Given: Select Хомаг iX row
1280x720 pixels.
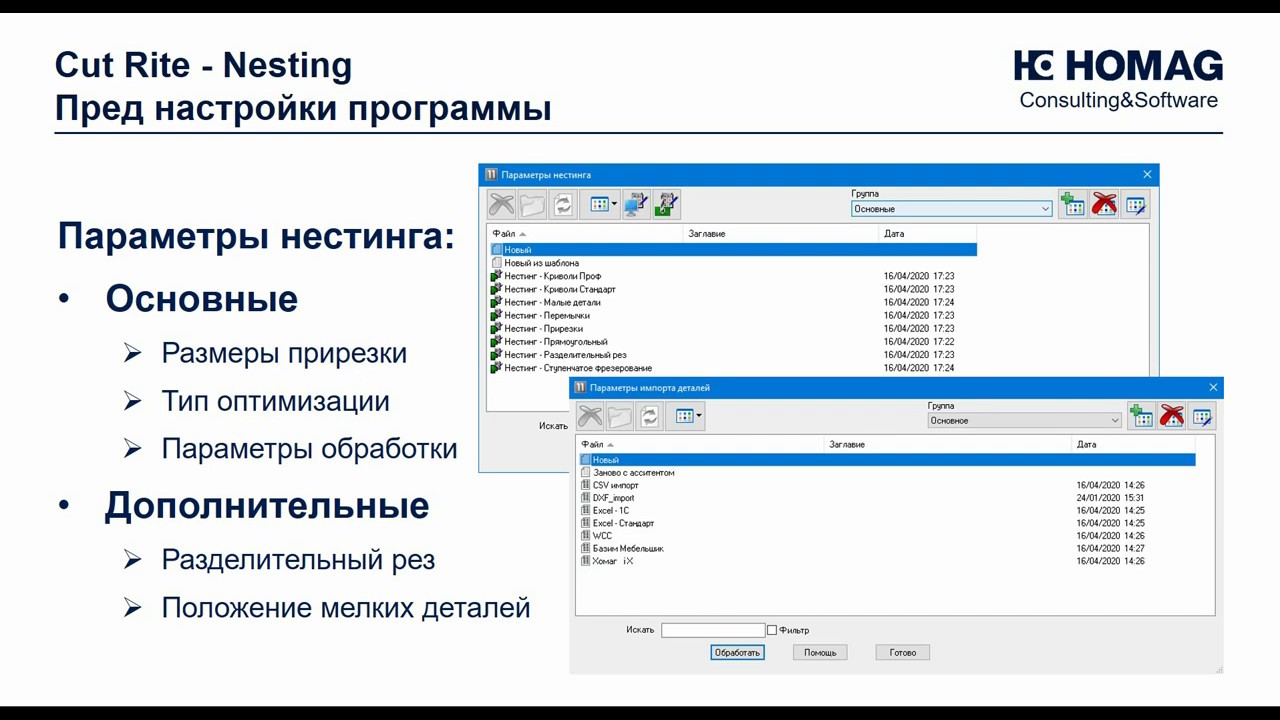Looking at the screenshot, I should click(x=887, y=561).
